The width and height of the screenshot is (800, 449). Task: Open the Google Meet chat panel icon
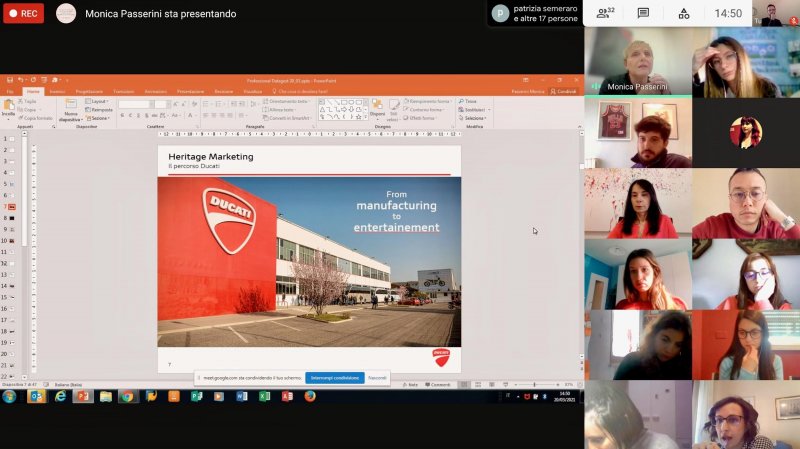point(643,13)
